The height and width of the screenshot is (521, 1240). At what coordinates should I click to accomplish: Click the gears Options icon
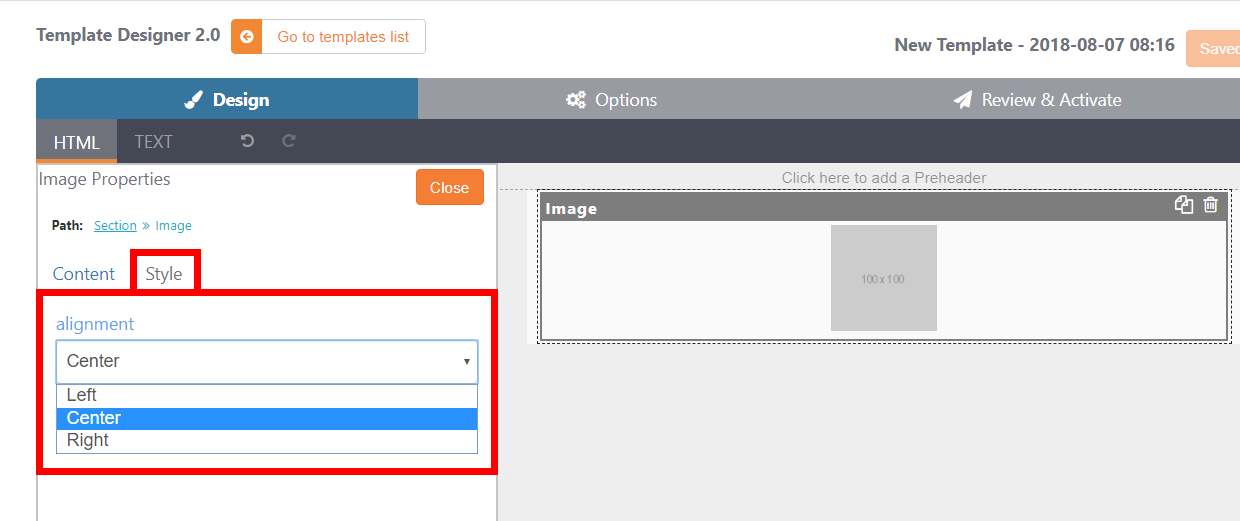click(576, 100)
